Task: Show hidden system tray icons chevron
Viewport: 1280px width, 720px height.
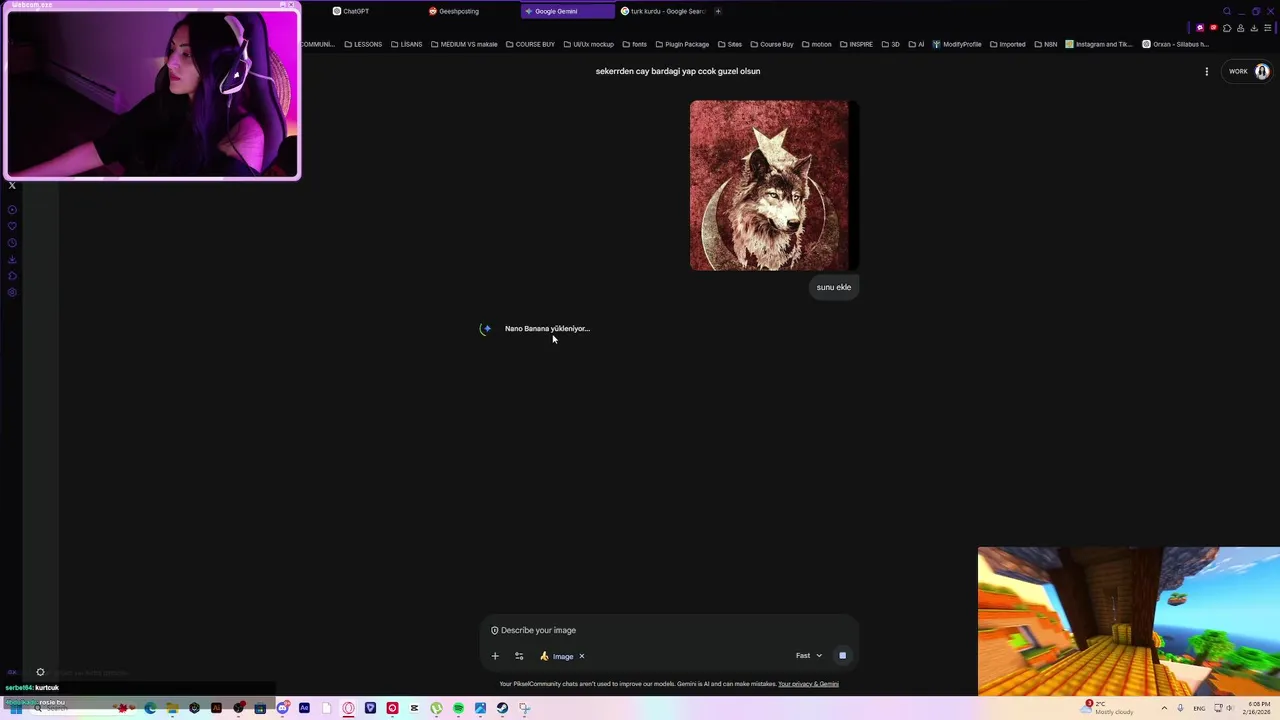Action: point(1164,708)
